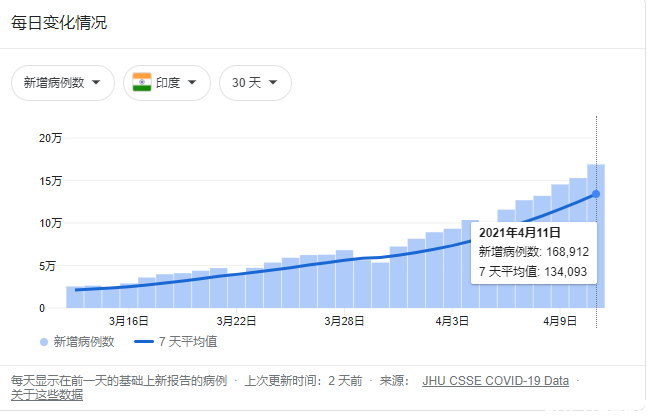Click the India flag icon
This screenshot has width=653, height=416.
pyautogui.click(x=142, y=82)
